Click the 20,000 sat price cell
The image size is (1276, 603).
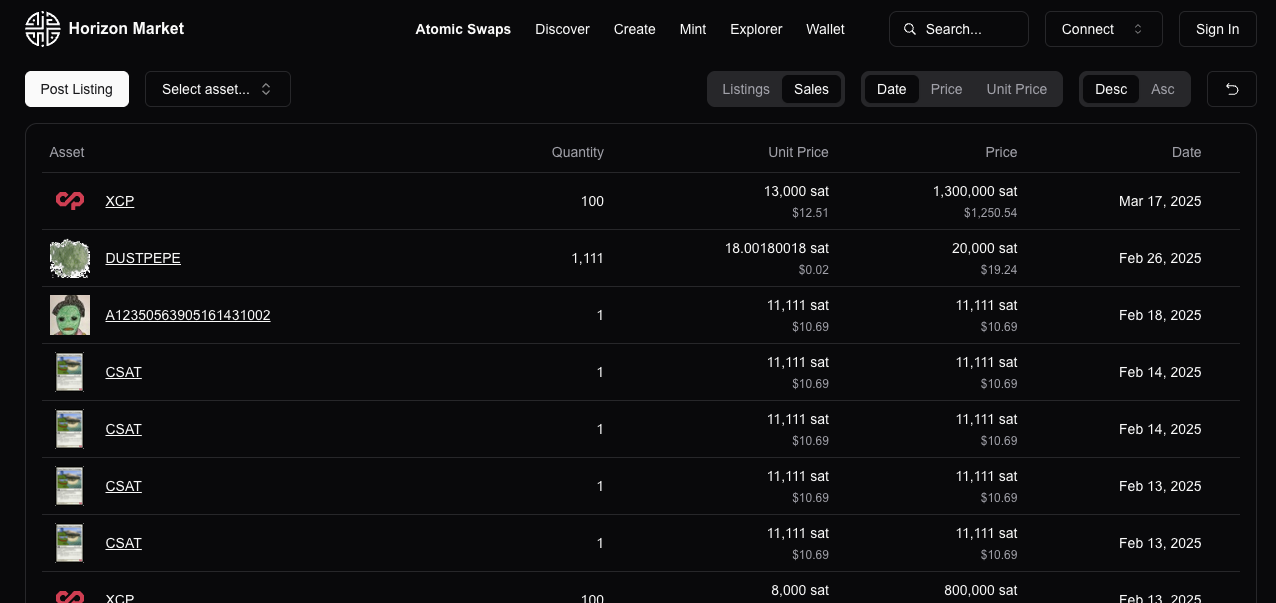click(x=985, y=248)
